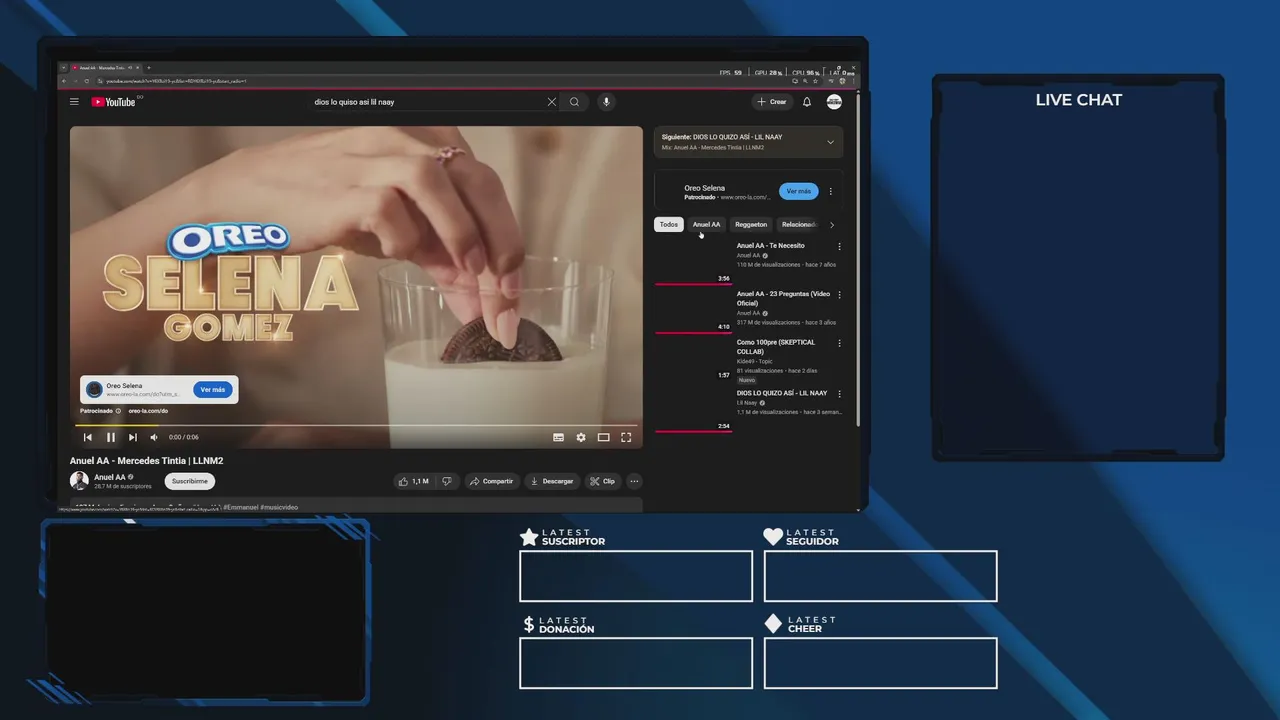Click the Anuel AA channel name under the title
The image size is (1280, 720).
click(110, 477)
